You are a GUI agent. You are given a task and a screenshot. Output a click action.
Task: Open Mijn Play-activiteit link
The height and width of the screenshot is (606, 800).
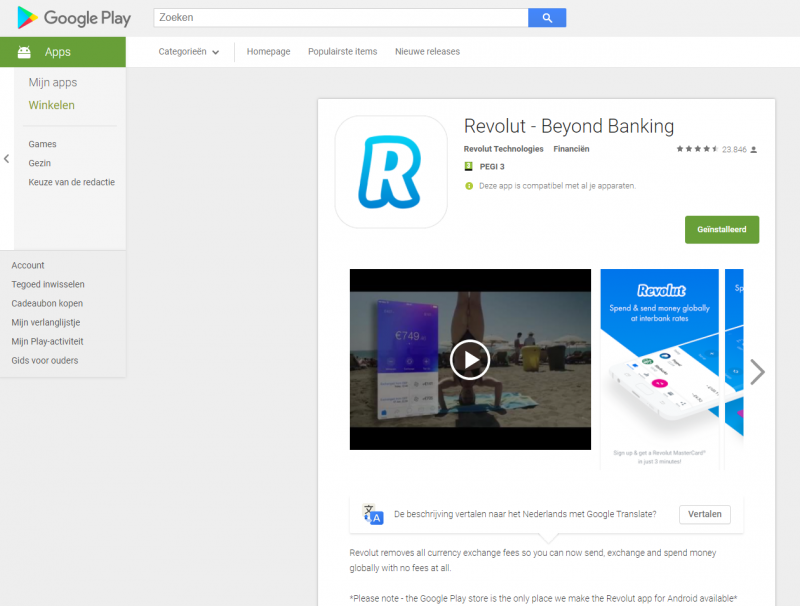click(47, 341)
